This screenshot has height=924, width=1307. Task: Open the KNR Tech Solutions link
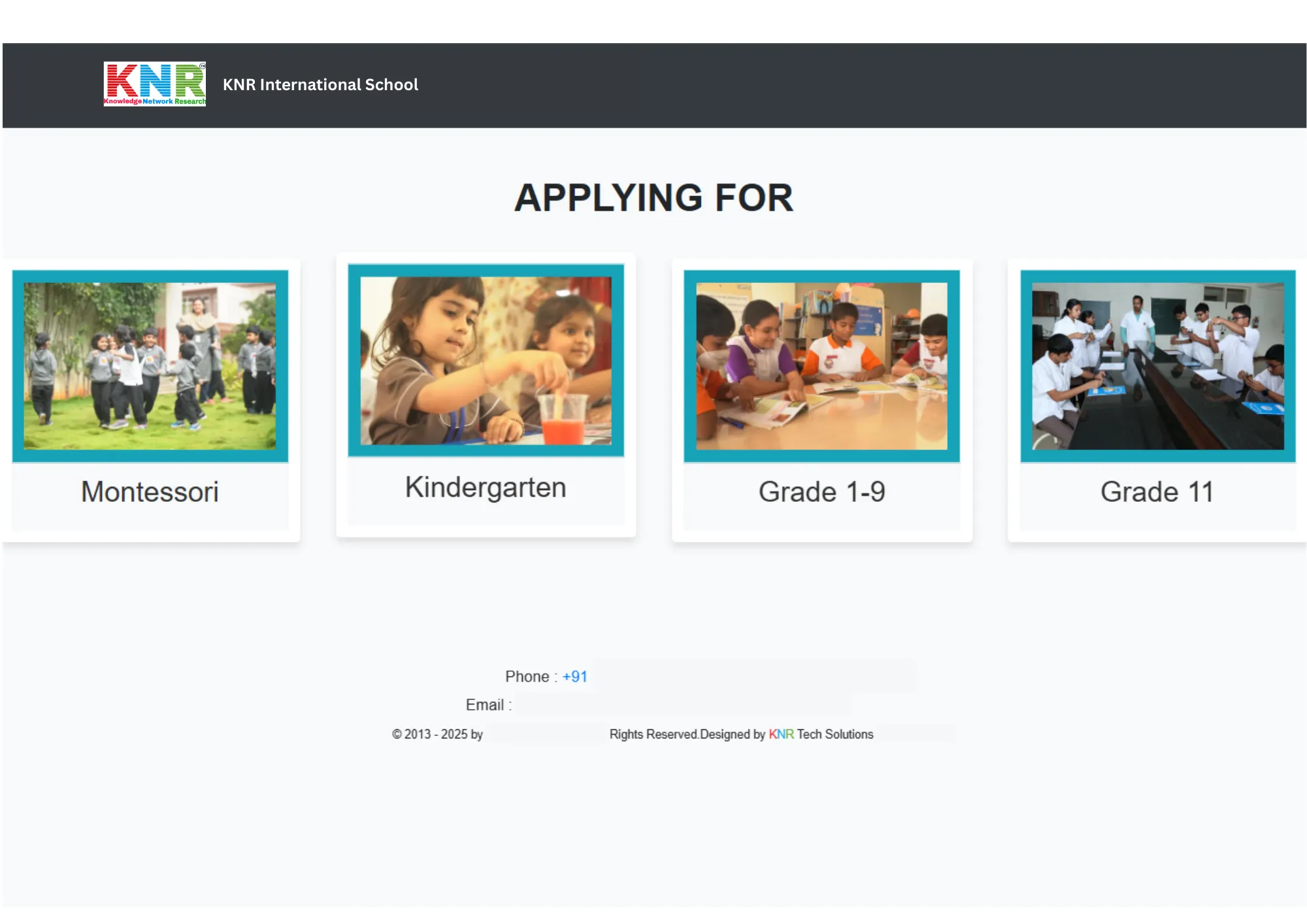tap(821, 734)
